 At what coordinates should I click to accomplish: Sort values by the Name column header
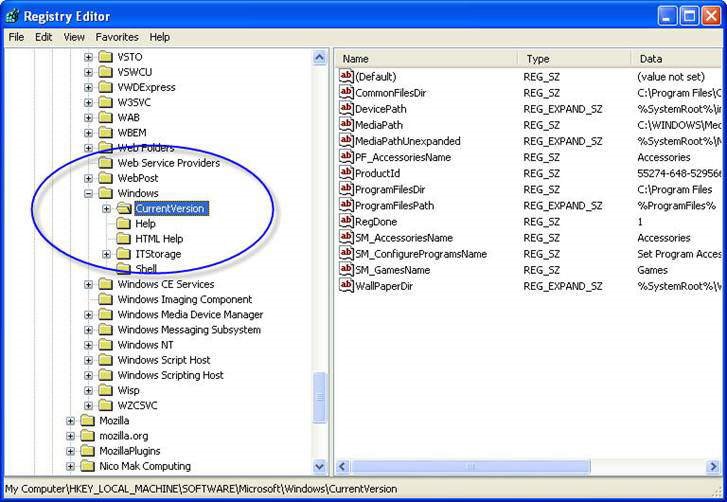[x=426, y=59]
